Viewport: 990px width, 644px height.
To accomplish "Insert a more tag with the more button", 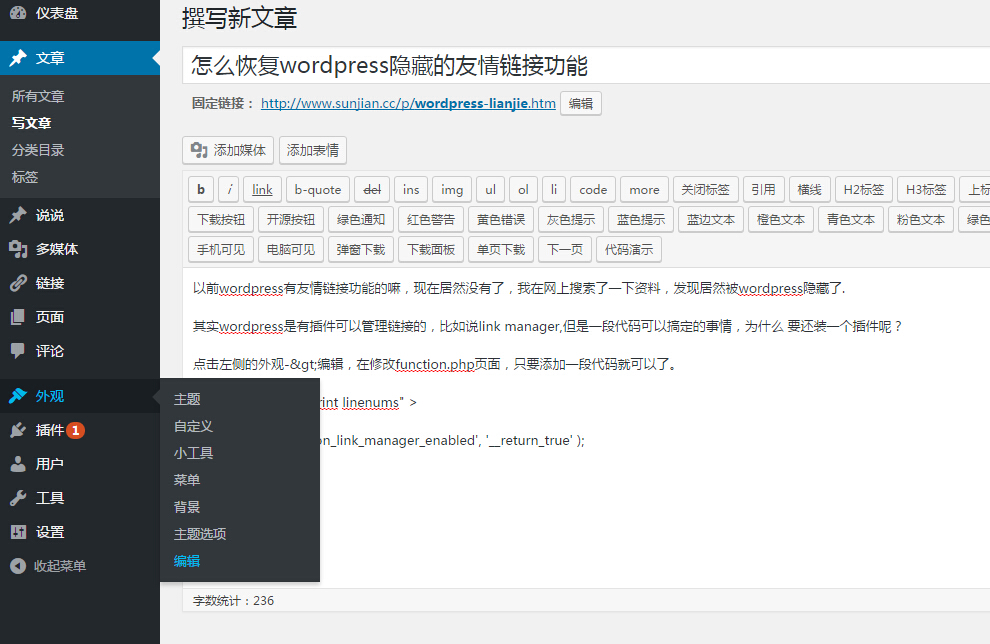I will click(x=644, y=189).
